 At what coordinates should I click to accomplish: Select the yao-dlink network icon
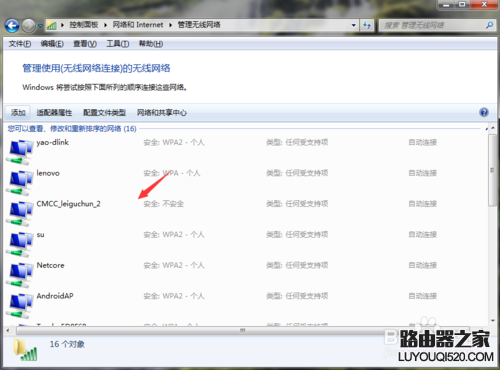[x=20, y=152]
